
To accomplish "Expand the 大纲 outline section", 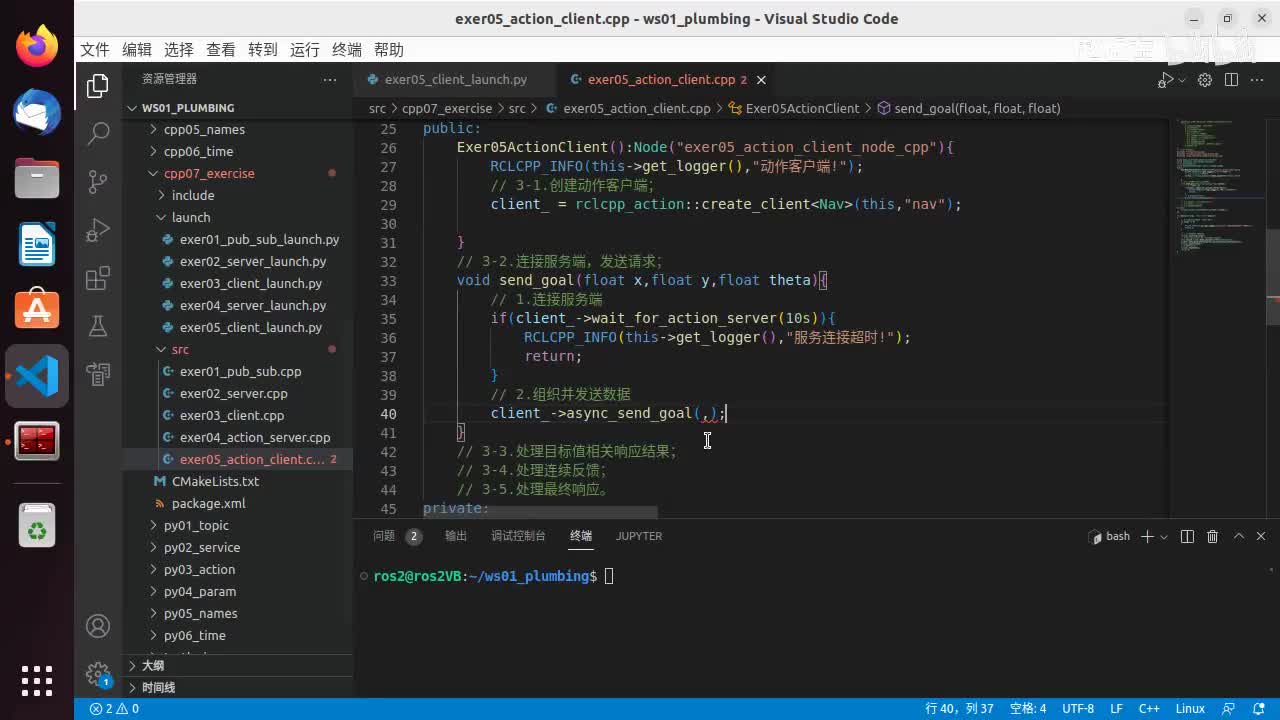I will pyautogui.click(x=152, y=665).
